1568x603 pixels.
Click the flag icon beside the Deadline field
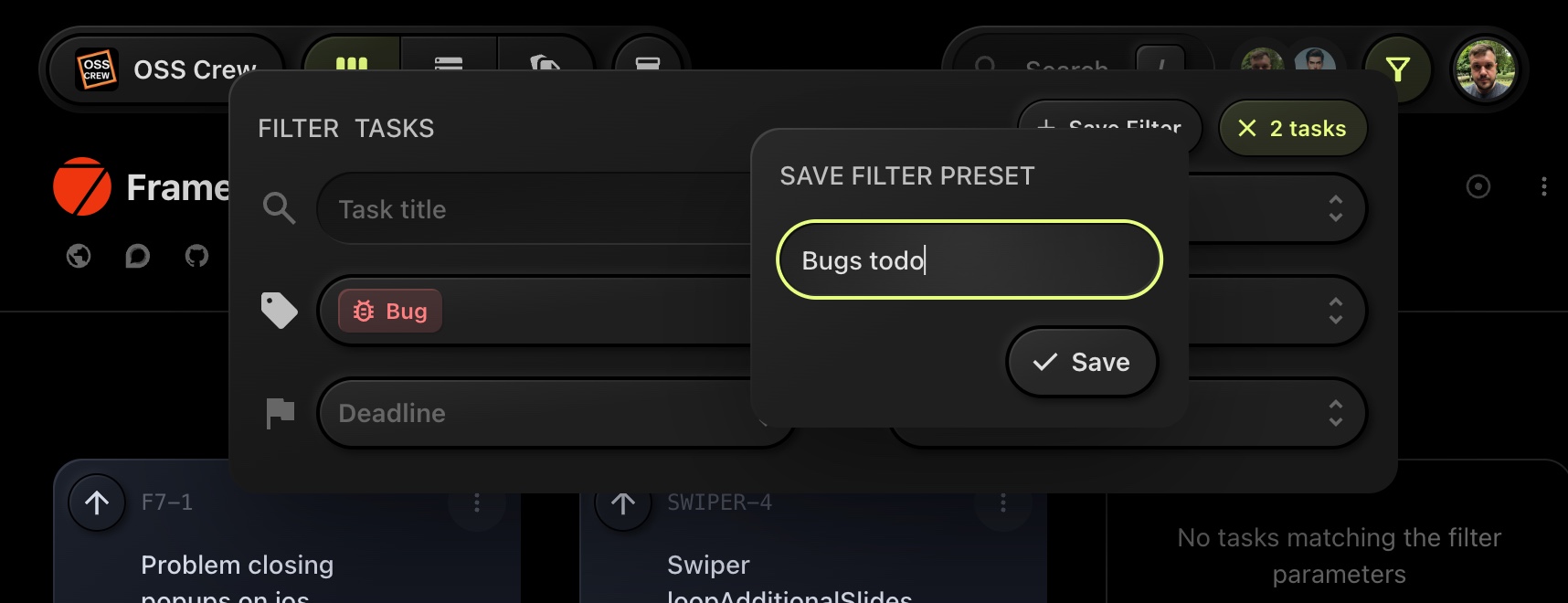(x=279, y=413)
